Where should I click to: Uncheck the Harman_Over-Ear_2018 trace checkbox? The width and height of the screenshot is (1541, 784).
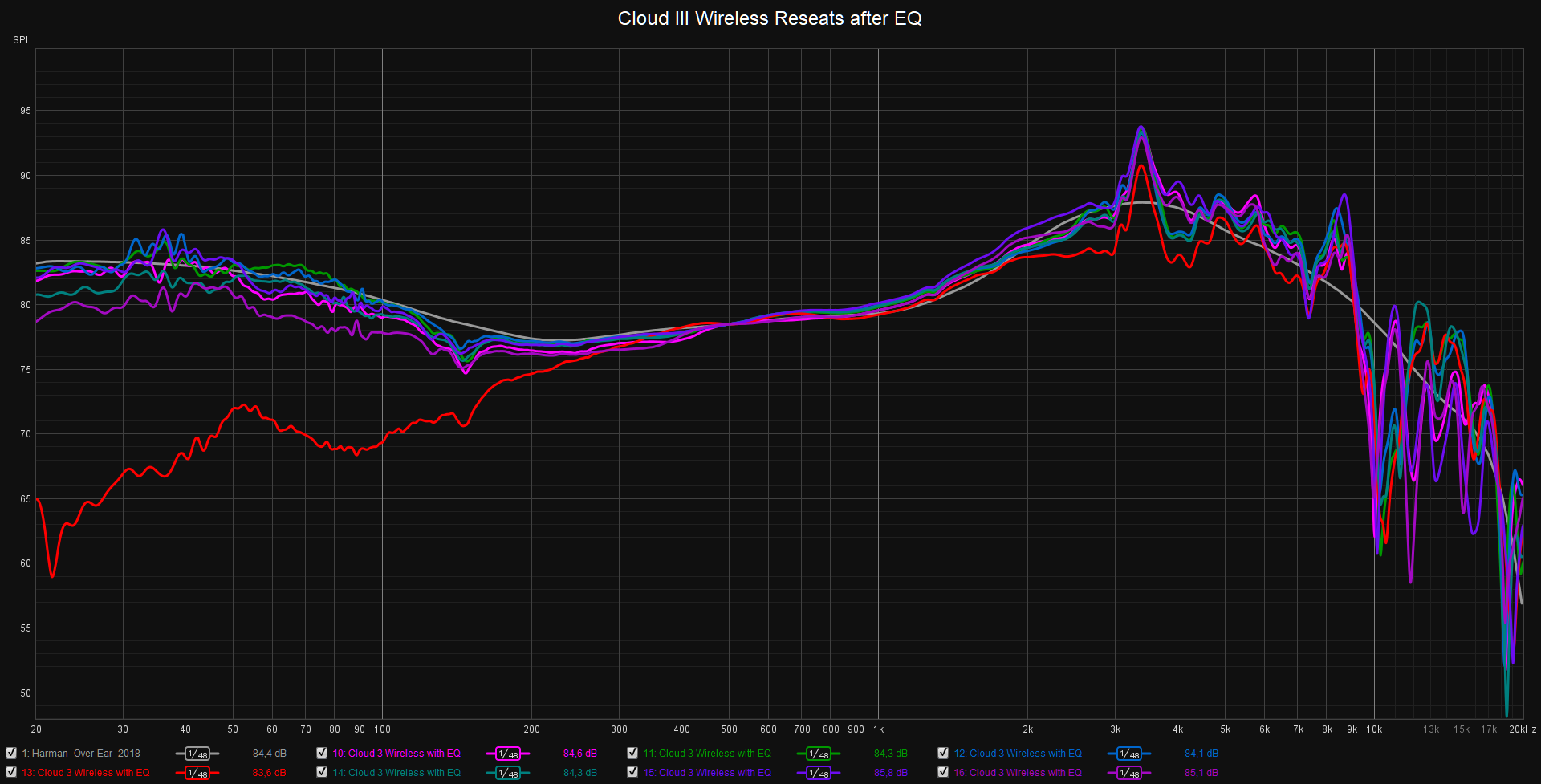coord(11,753)
